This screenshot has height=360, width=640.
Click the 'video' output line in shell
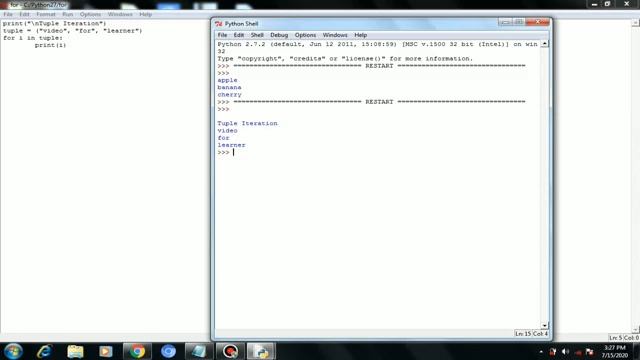tap(227, 131)
